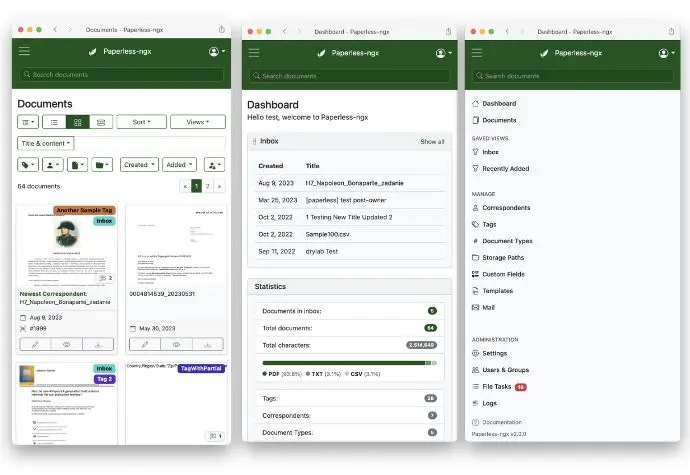Open user account menu in middle Dashboard window
Image resolution: width=690 pixels, height=475 pixels.
point(444,53)
